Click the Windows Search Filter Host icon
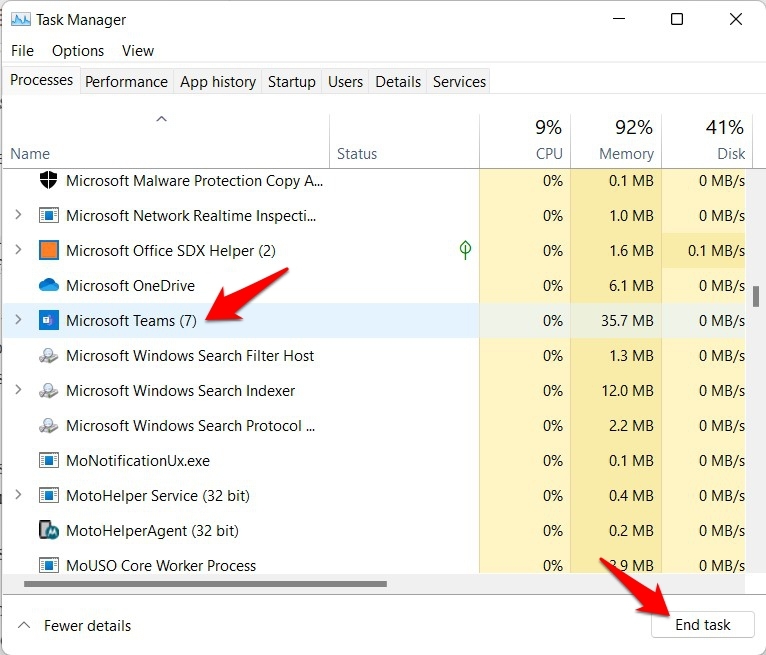 (x=49, y=356)
